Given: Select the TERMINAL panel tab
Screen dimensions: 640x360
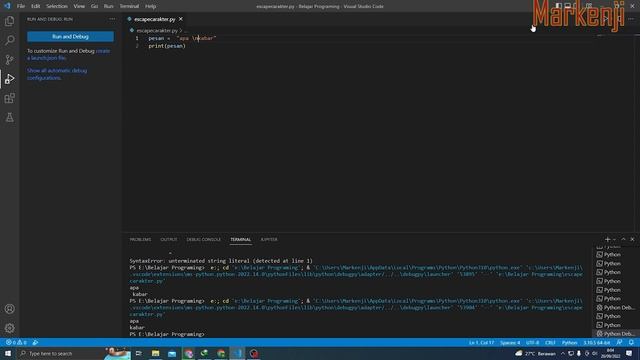Looking at the screenshot, I should point(240,240).
